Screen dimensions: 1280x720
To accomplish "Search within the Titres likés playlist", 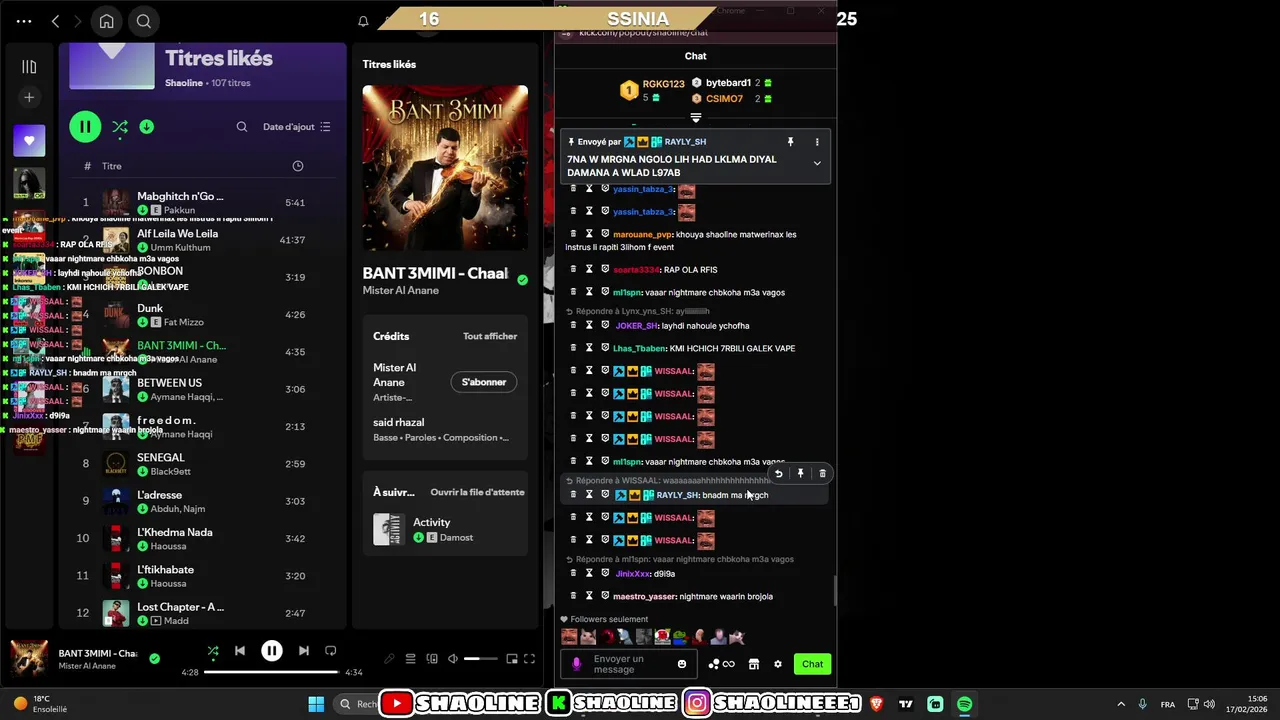I will pyautogui.click(x=241, y=127).
